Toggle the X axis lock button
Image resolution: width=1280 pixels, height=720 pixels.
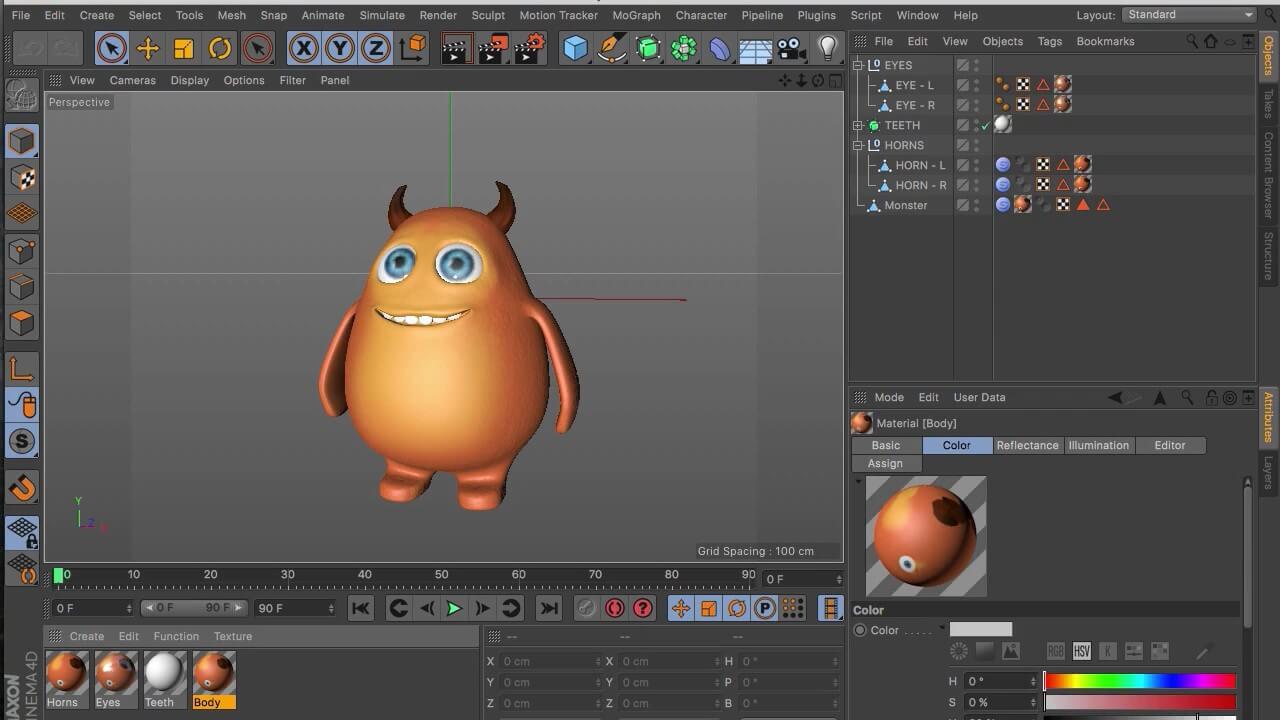coord(303,47)
